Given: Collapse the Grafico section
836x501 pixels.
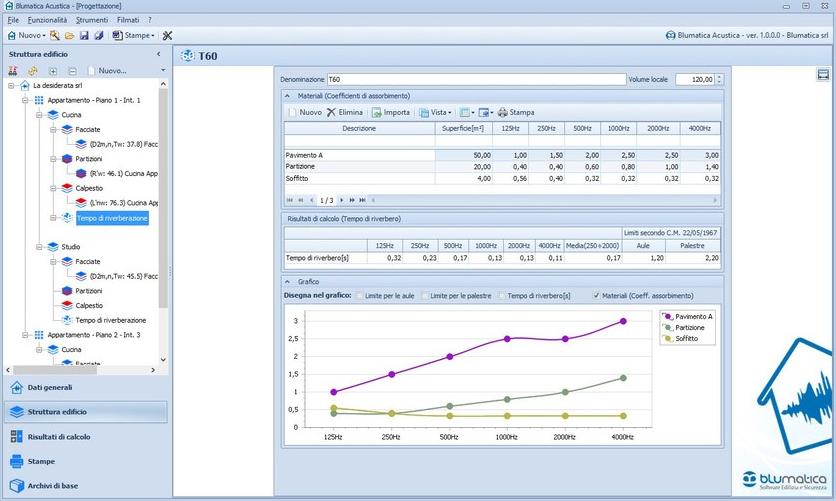Looking at the screenshot, I should coord(288,281).
